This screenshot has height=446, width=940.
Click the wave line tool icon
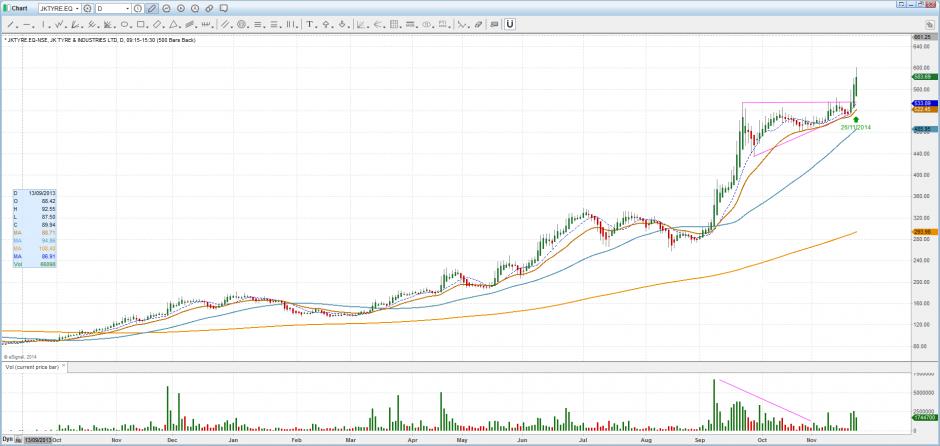click(x=460, y=24)
